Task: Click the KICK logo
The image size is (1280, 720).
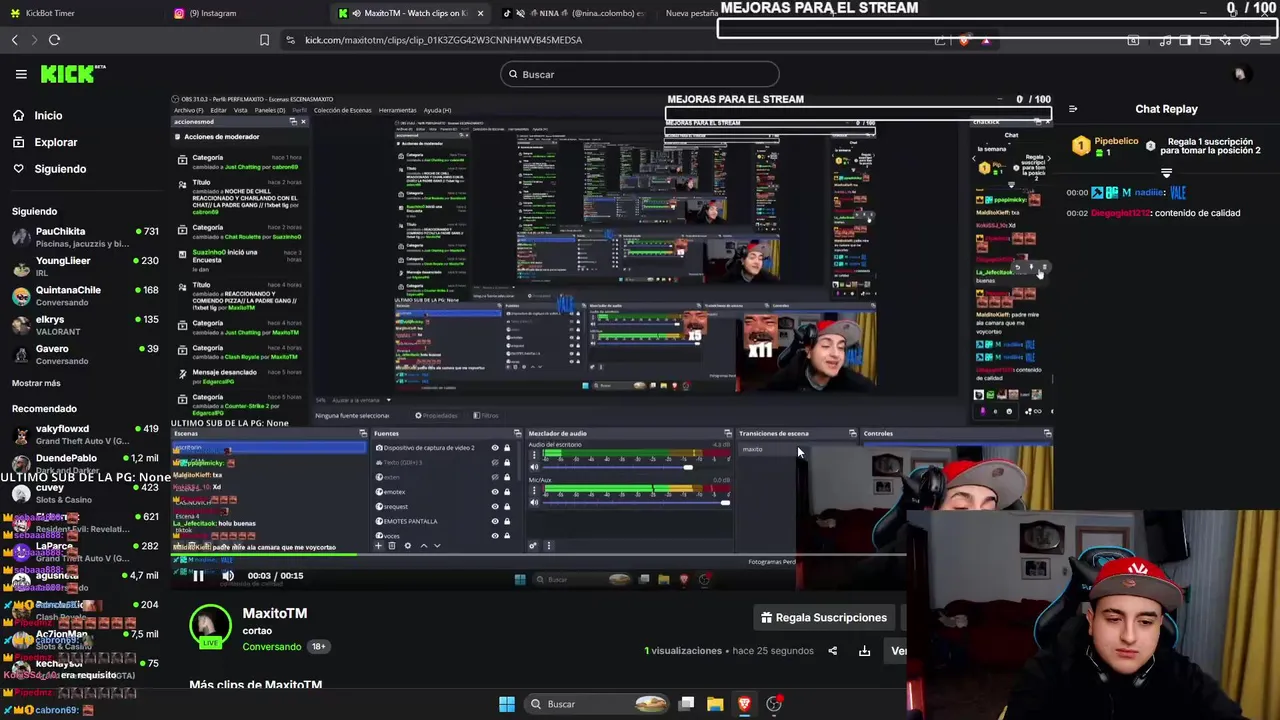Action: [73, 74]
